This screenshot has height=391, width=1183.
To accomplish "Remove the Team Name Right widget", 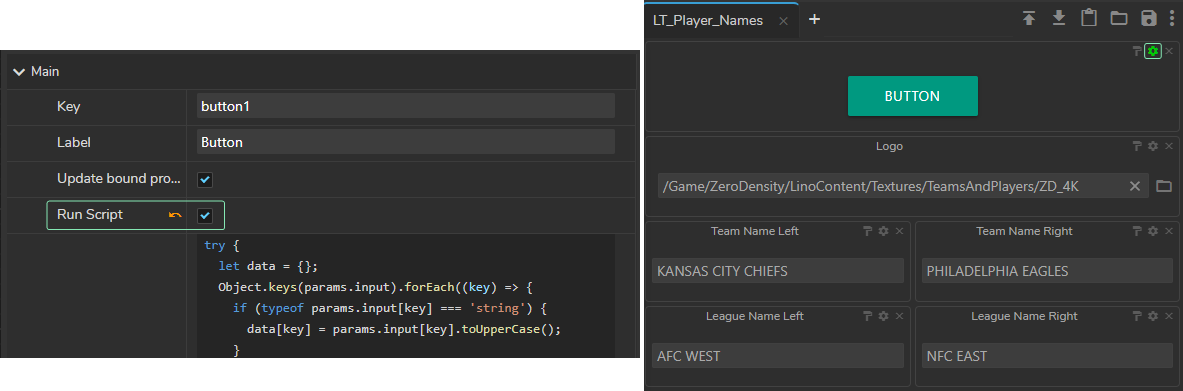I will click(x=1169, y=231).
